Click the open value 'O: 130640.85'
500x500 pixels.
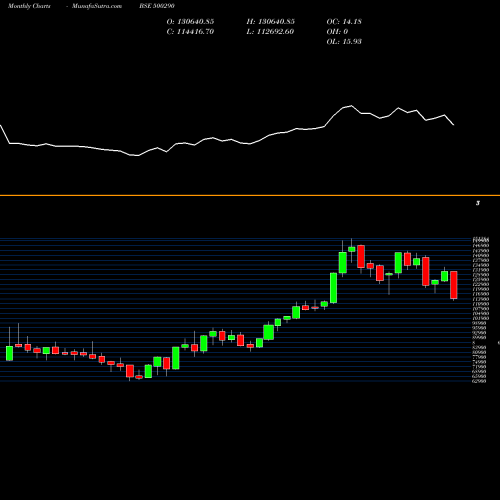pos(190,22)
